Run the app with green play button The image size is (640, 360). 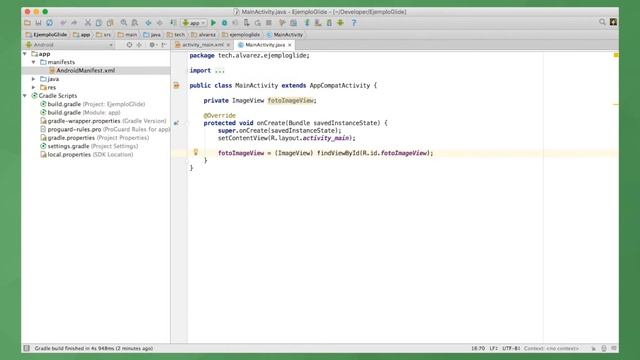213,23
